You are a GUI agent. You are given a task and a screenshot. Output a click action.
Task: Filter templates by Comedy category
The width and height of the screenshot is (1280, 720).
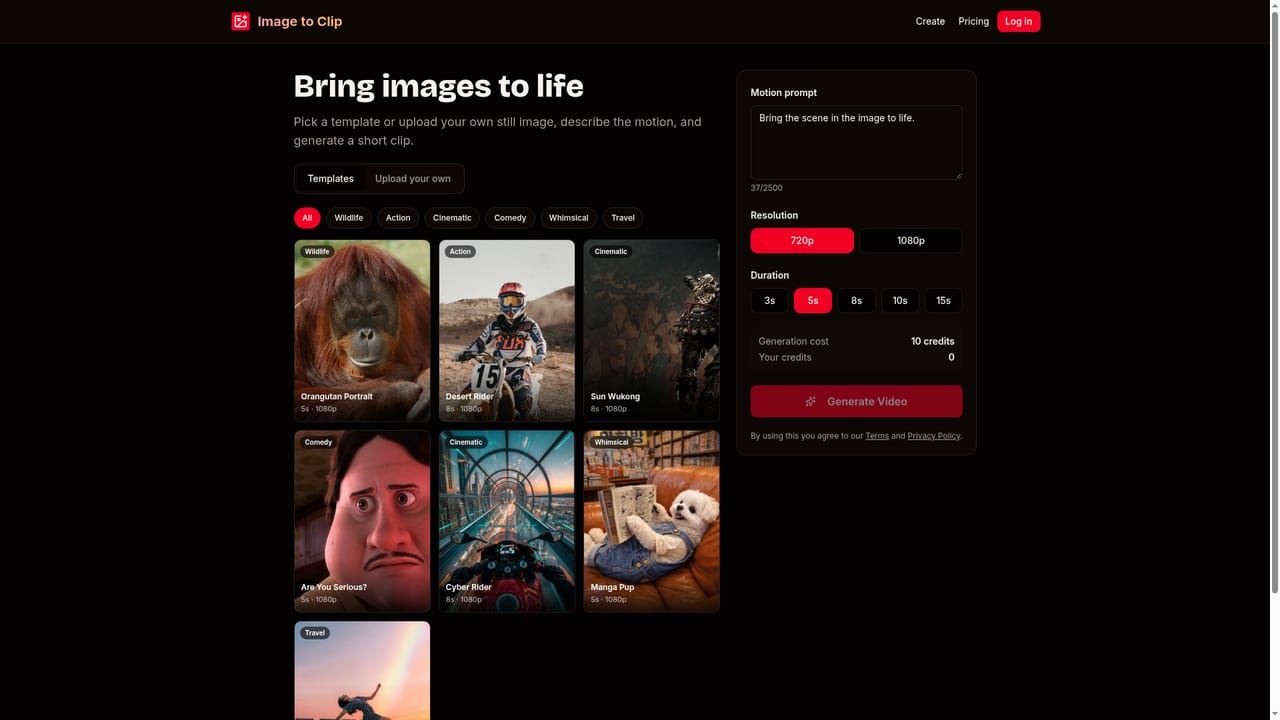510,218
